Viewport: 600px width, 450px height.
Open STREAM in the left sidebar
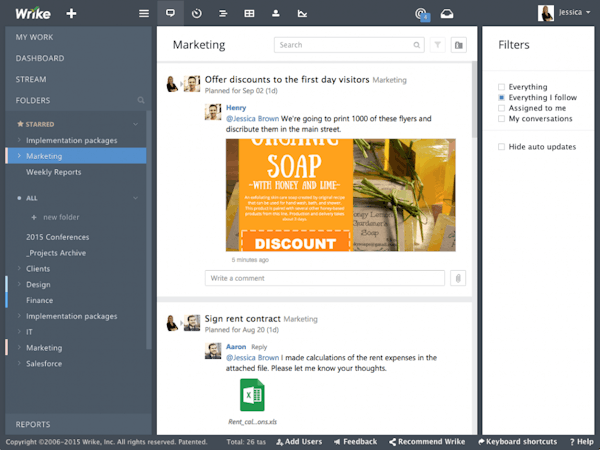click(31, 79)
